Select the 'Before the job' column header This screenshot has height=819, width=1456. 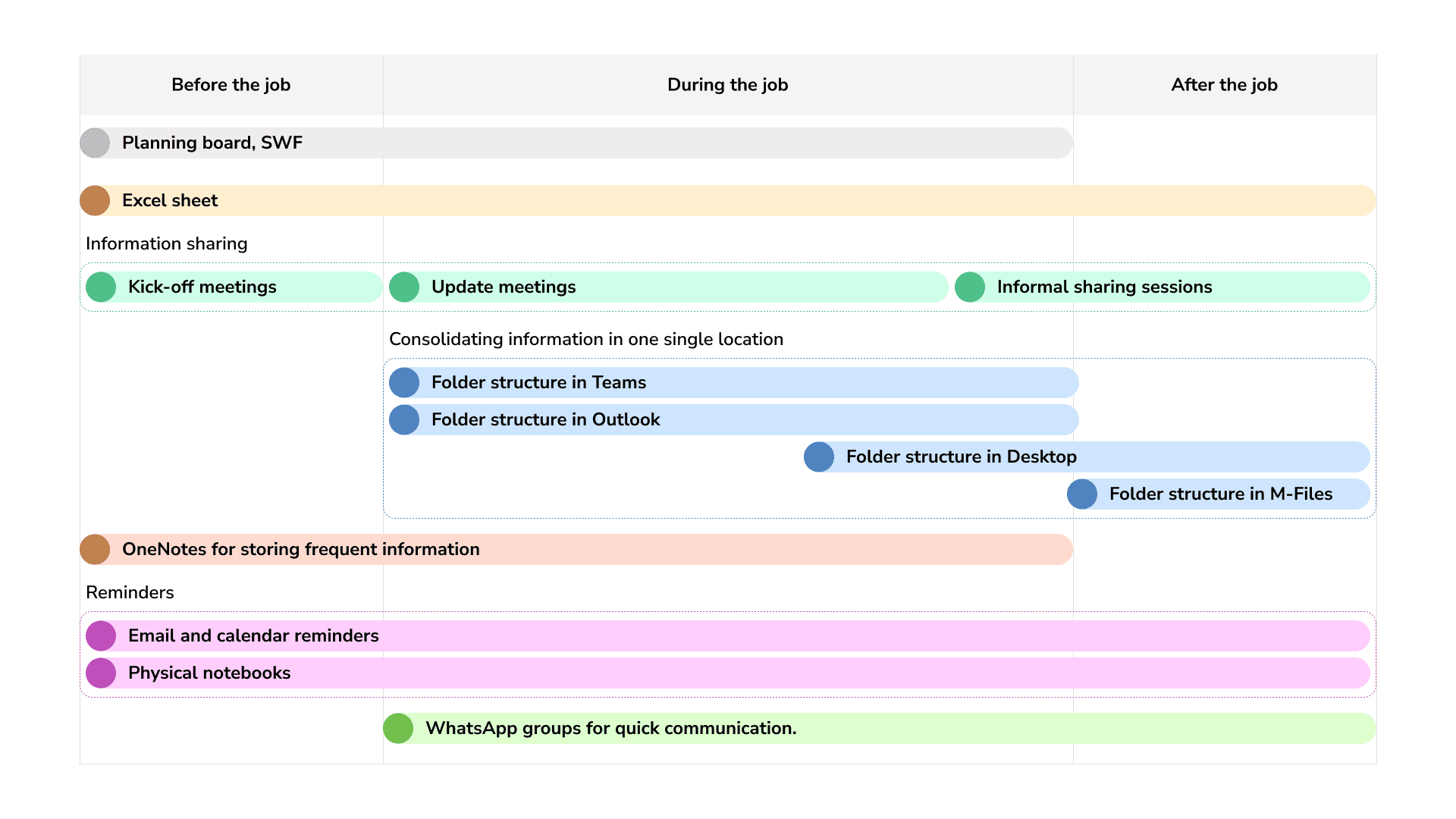(x=231, y=85)
